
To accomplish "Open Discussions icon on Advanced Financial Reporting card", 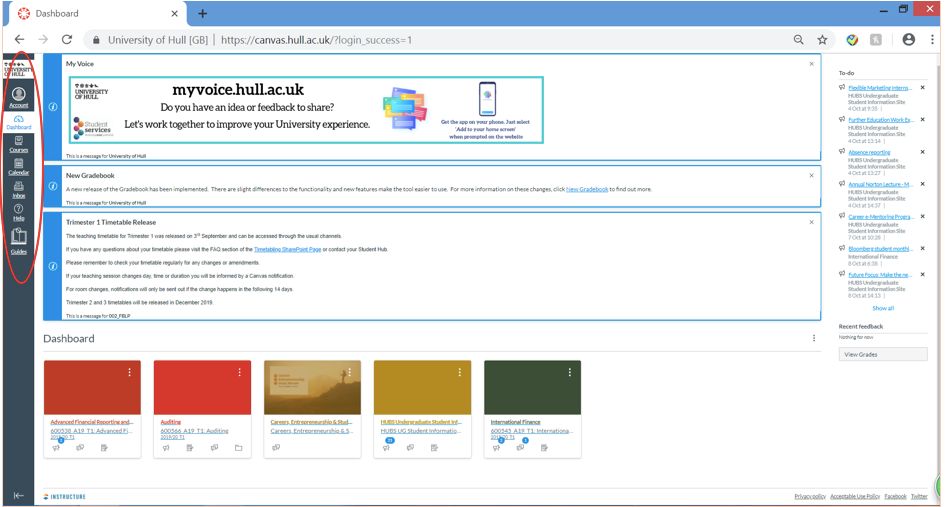I will (x=80, y=447).
